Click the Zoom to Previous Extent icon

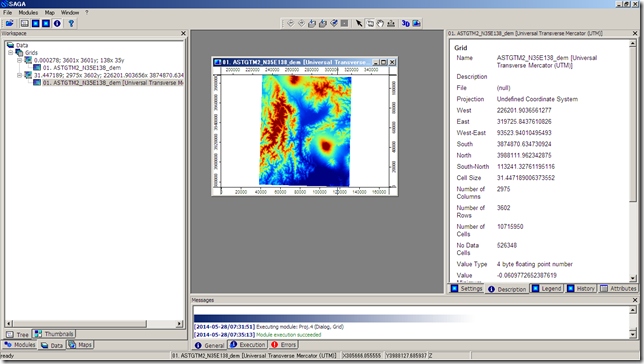click(x=290, y=23)
